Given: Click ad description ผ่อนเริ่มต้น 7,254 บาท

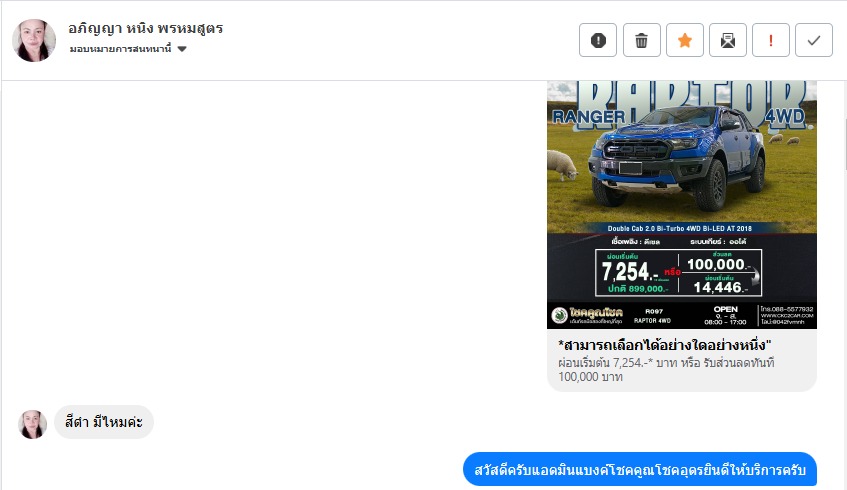Looking at the screenshot, I should pyautogui.click(x=666, y=370).
